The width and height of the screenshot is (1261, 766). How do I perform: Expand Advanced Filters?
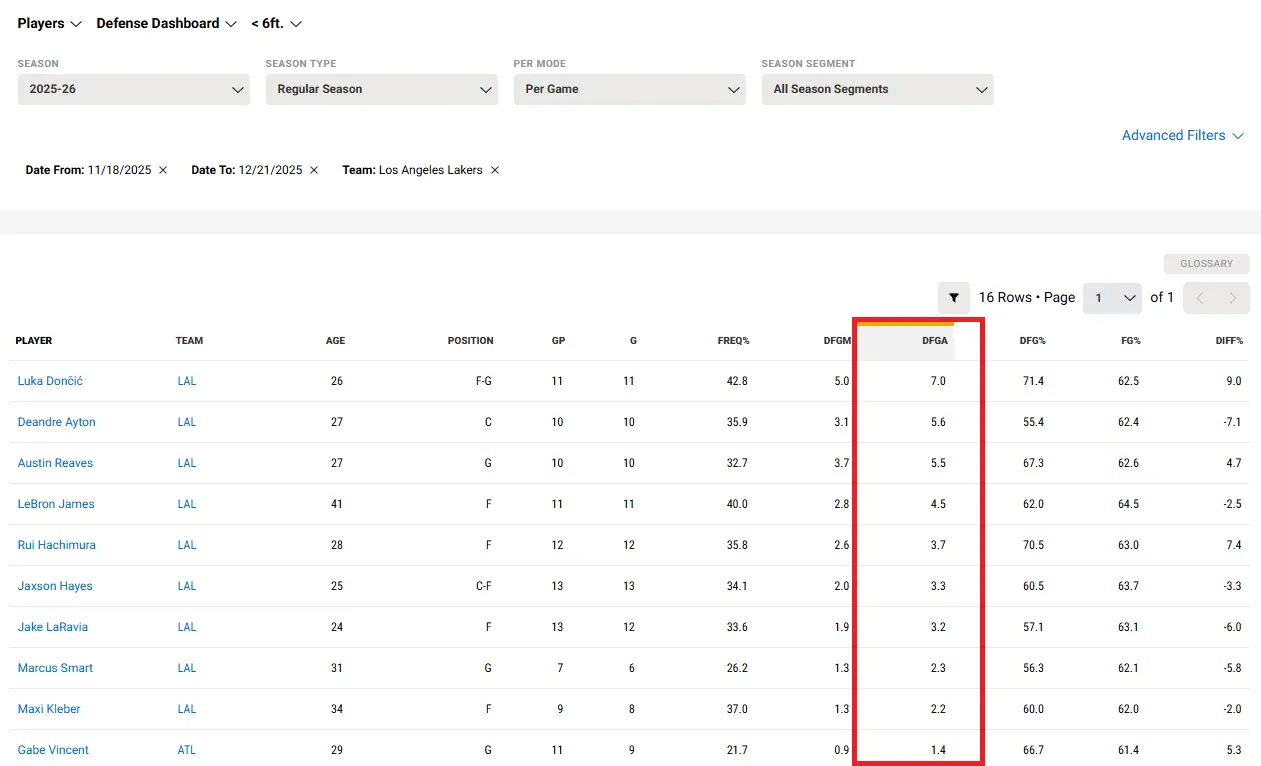(x=1182, y=135)
